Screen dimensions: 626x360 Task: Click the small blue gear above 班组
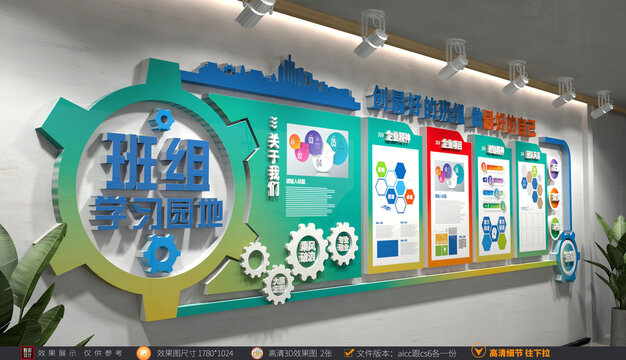tap(161, 119)
